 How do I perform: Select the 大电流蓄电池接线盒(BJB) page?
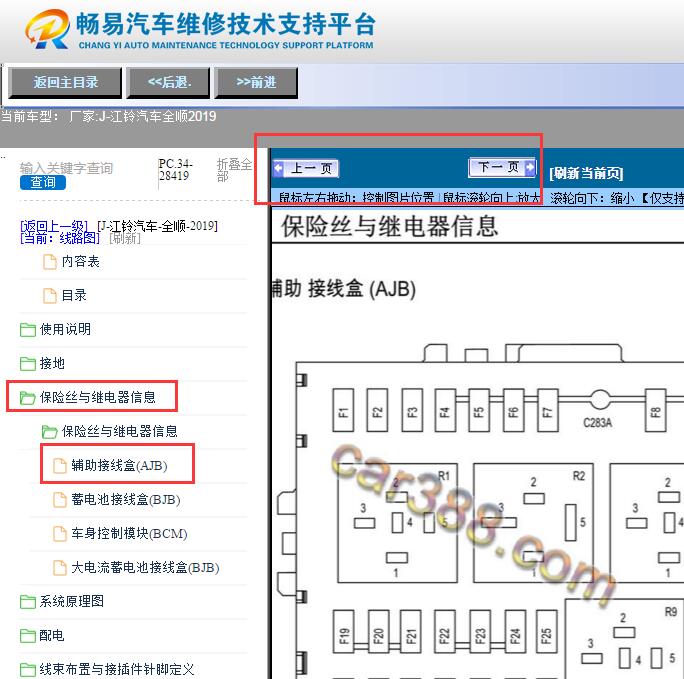pyautogui.click(x=145, y=567)
